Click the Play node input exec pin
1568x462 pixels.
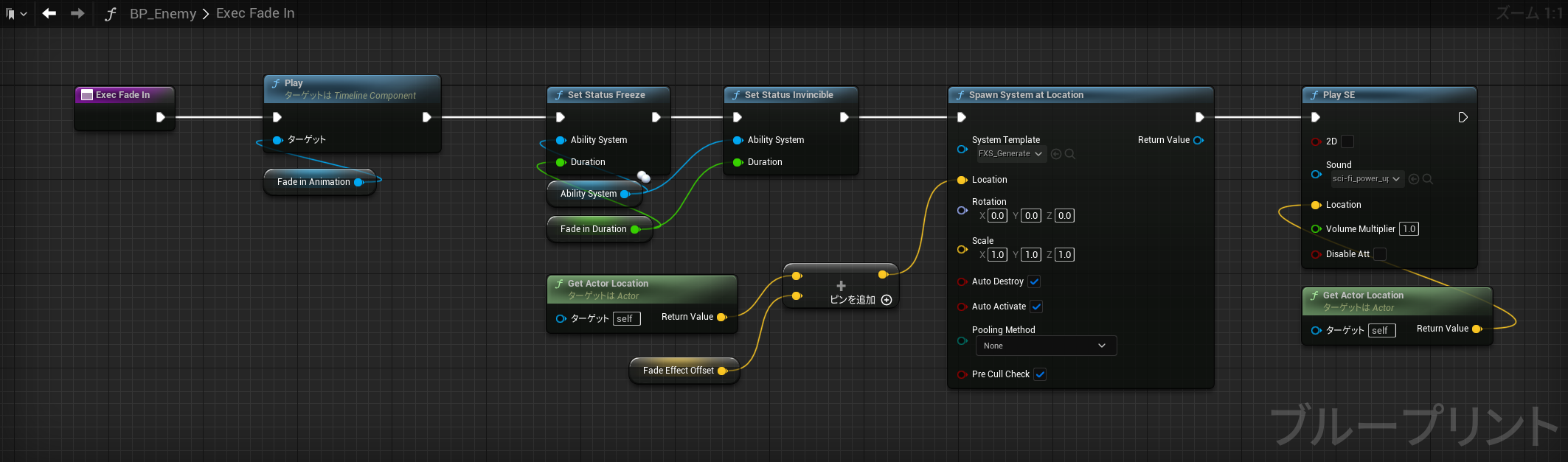pos(277,117)
